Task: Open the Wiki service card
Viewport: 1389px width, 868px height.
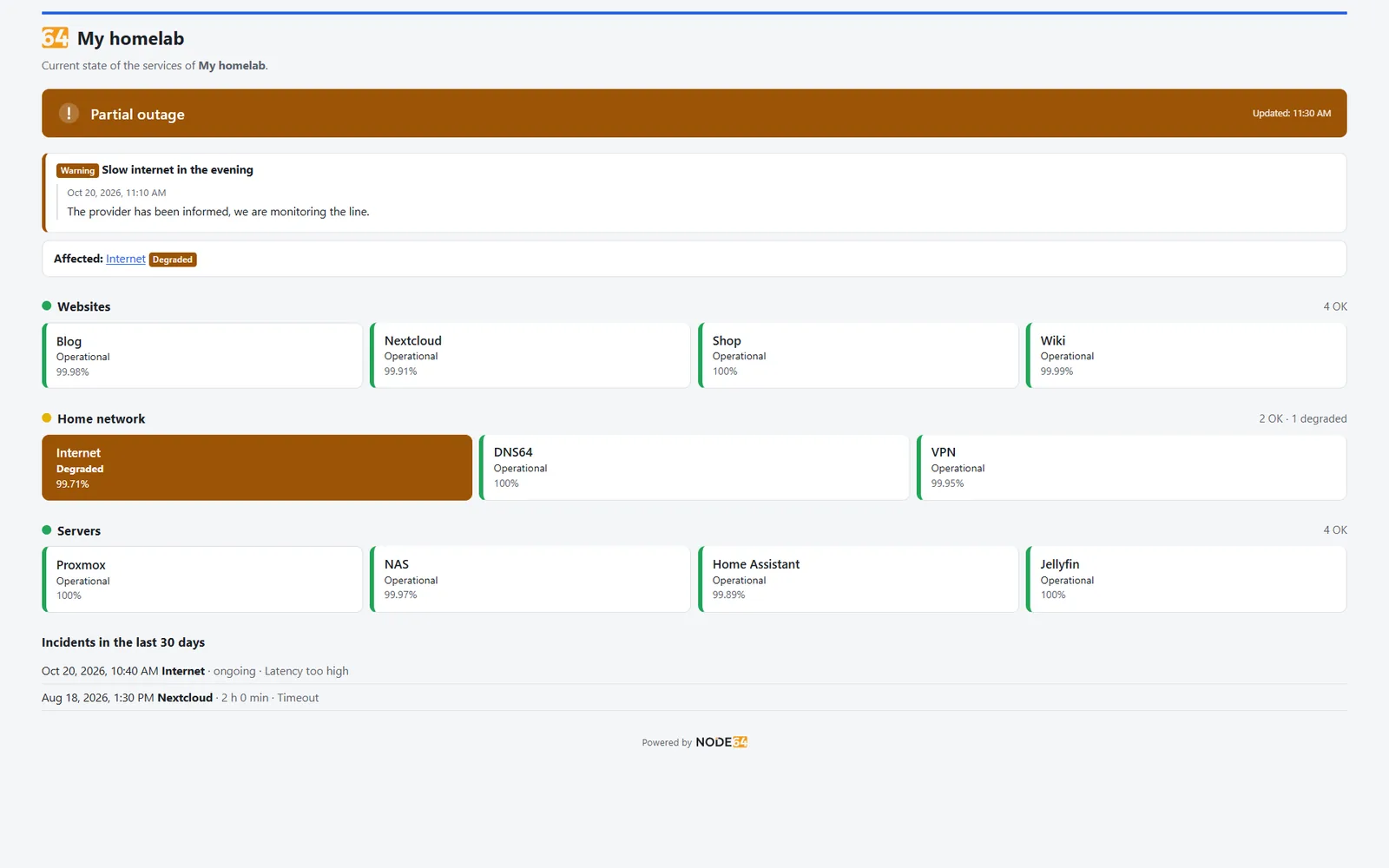Action: (1187, 356)
